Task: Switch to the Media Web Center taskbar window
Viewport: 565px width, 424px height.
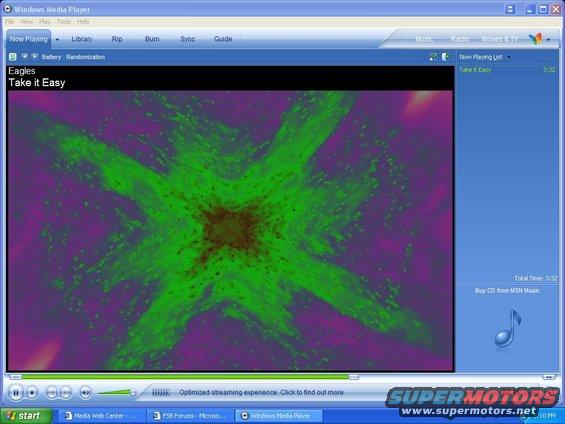Action: (x=101, y=416)
